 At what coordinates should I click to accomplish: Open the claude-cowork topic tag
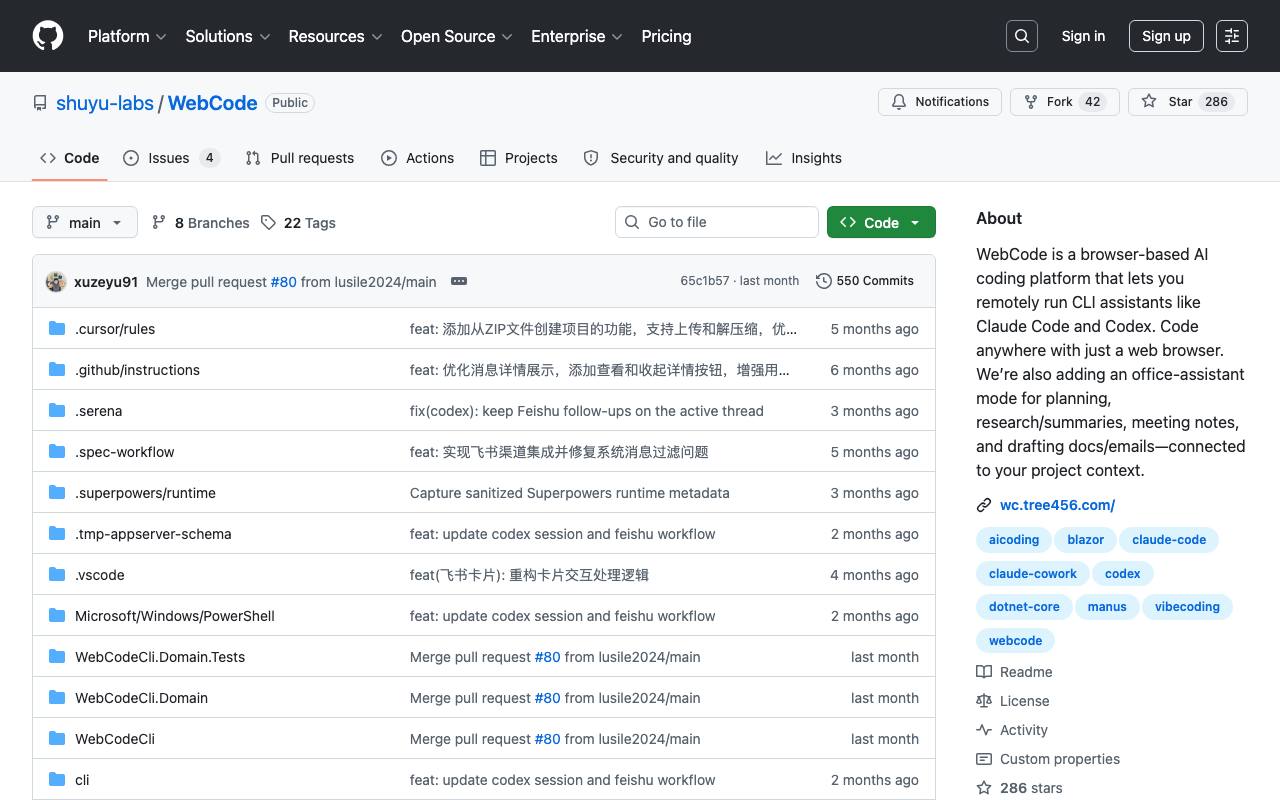pyautogui.click(x=1033, y=574)
